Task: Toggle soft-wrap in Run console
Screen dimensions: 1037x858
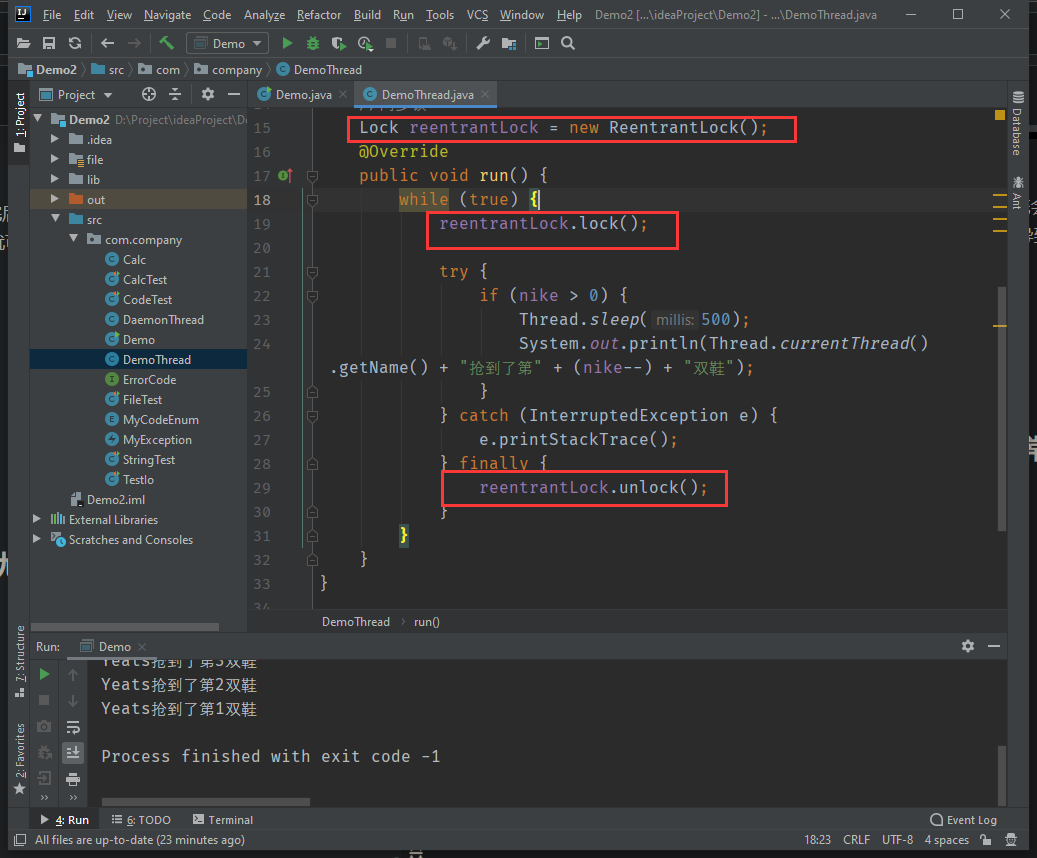Action: tap(73, 727)
